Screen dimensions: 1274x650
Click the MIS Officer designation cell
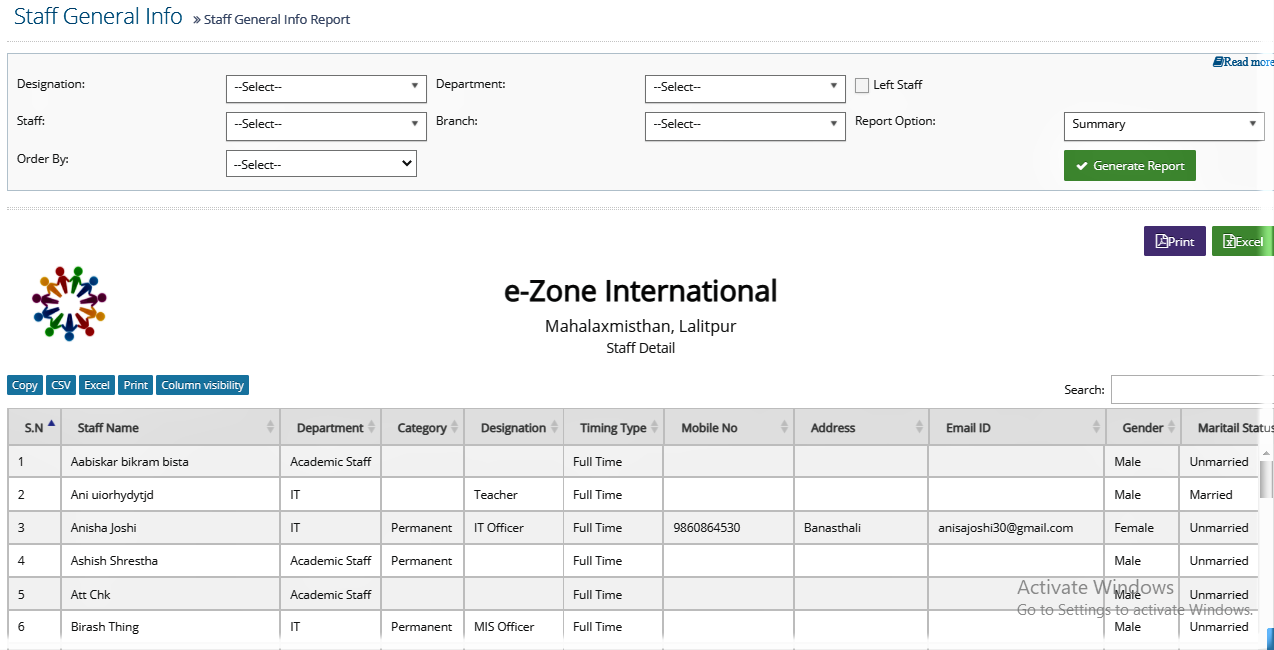pos(514,627)
